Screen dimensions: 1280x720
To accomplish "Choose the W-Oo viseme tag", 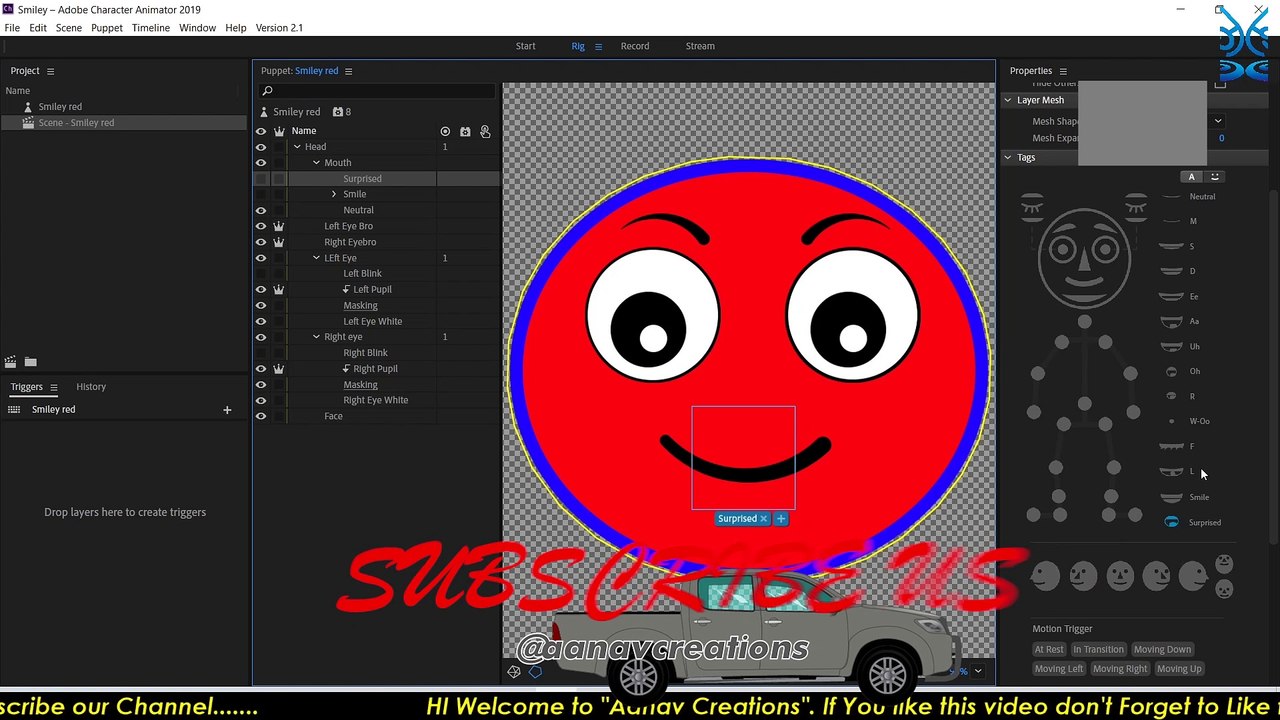I will (1188, 422).
